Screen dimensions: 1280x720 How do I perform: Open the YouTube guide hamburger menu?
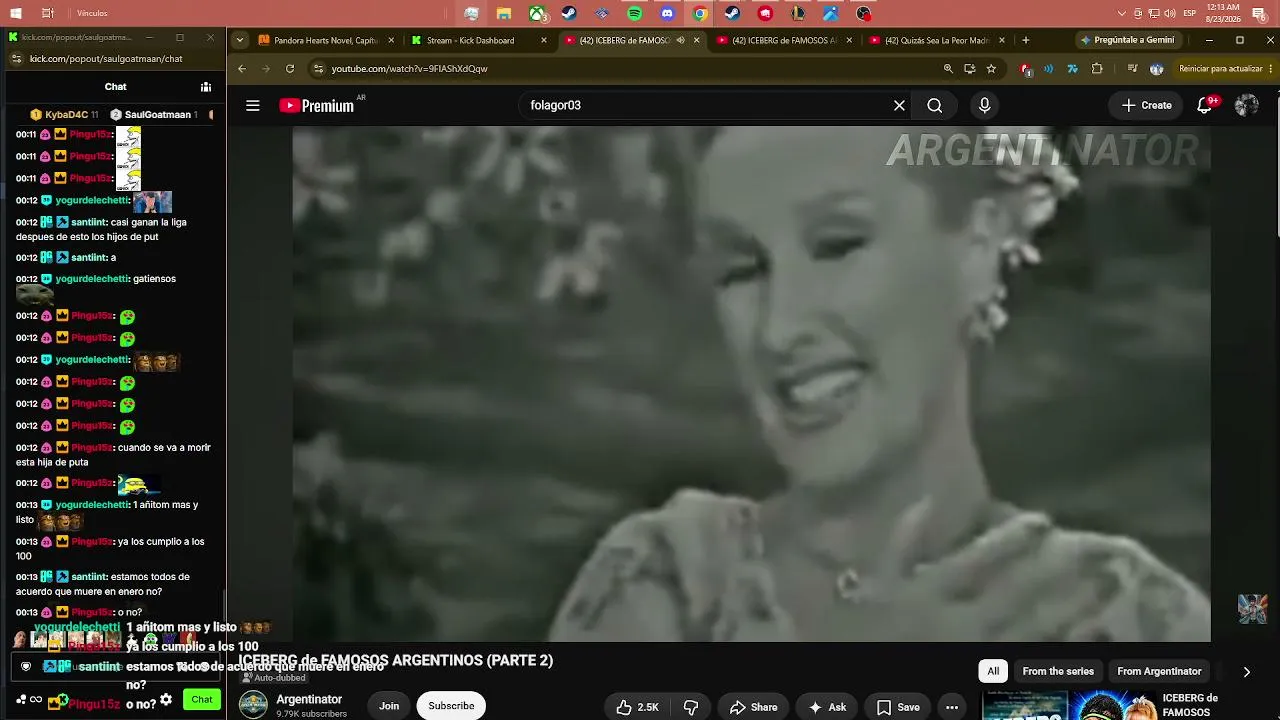(x=253, y=105)
